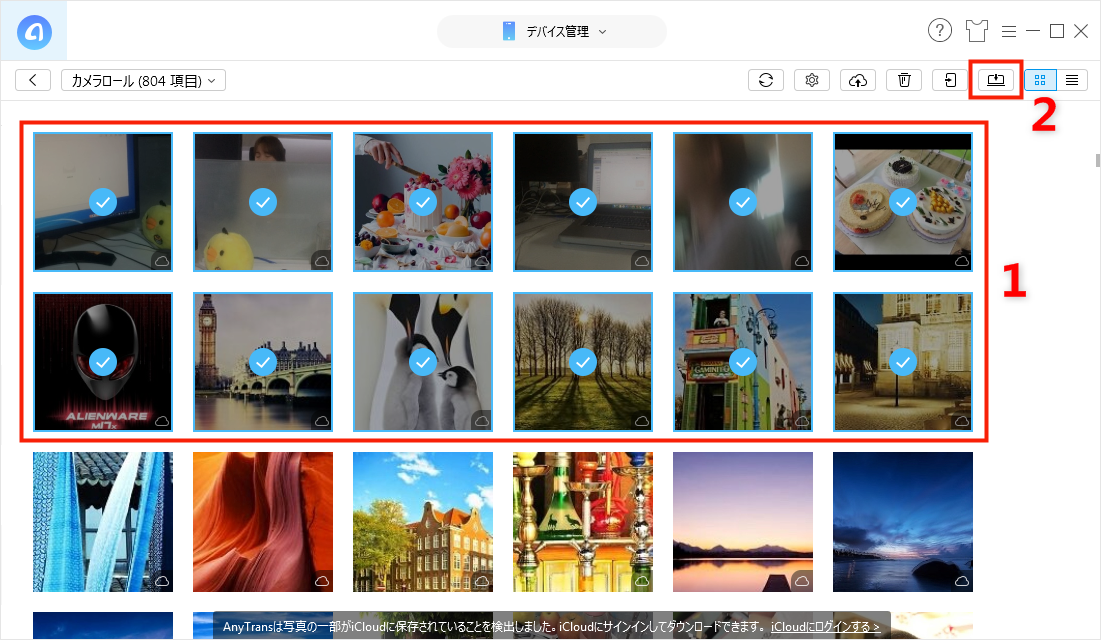Minimize the AnyTrans window
This screenshot has width=1101, height=640.
(1032, 31)
